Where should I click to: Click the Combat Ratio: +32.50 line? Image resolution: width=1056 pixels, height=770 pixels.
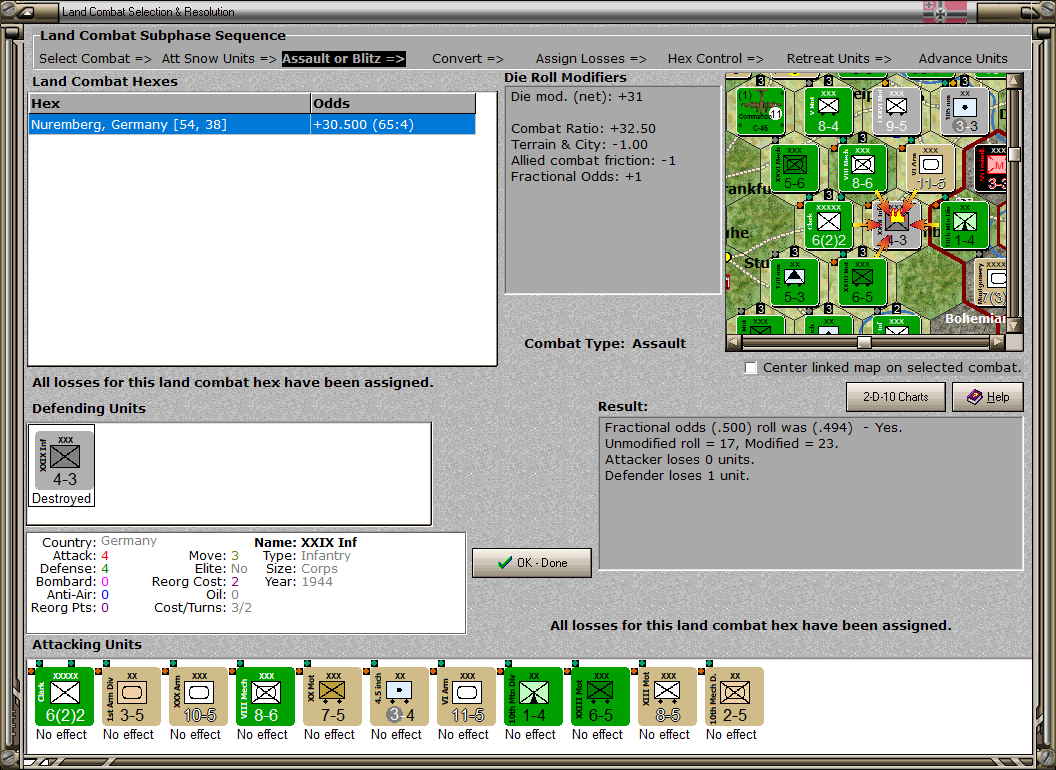click(583, 129)
